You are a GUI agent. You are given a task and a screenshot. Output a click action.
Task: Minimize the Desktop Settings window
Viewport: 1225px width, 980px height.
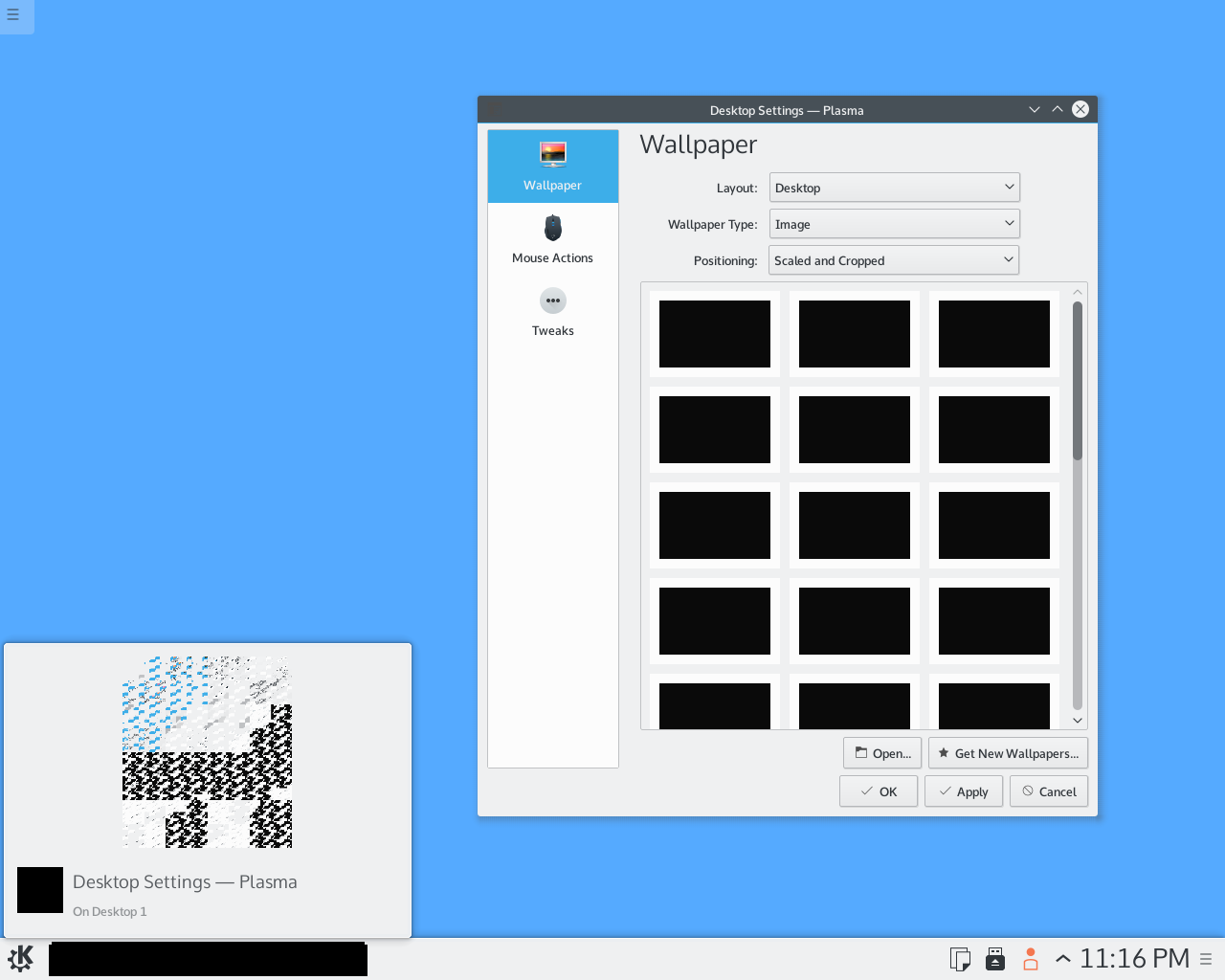pyautogui.click(x=1035, y=109)
